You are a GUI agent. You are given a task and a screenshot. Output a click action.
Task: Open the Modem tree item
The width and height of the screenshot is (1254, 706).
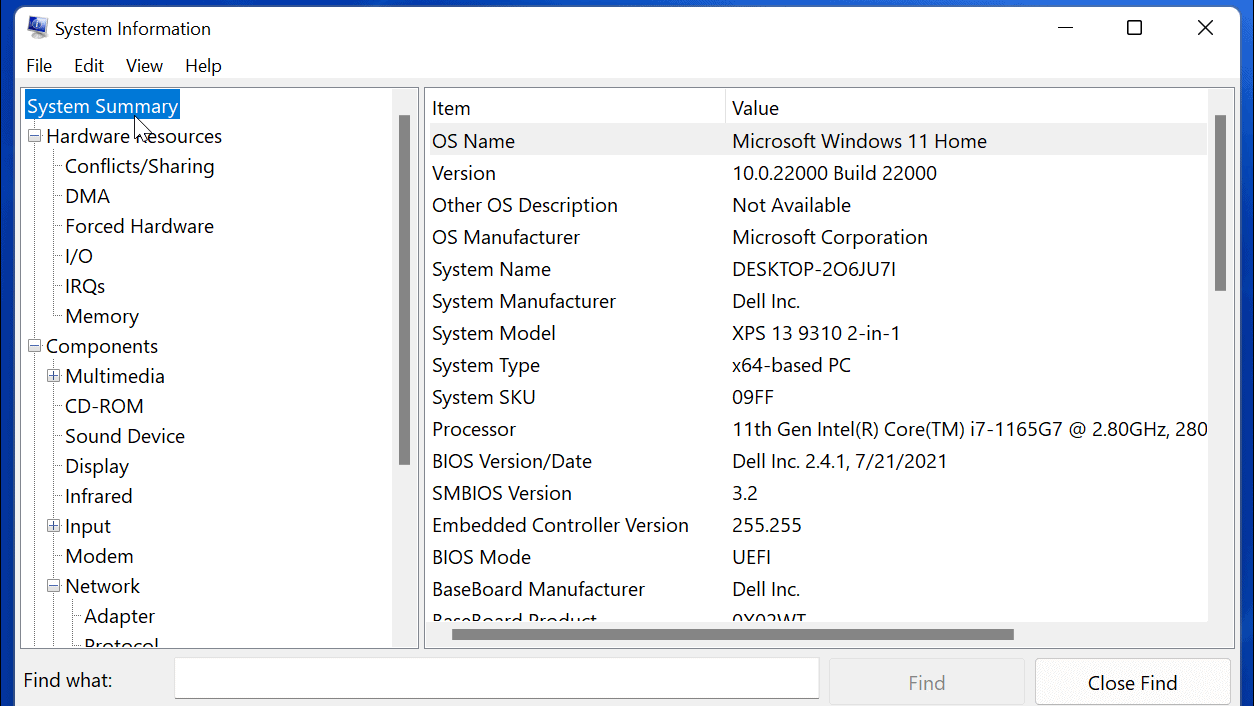[99, 556]
